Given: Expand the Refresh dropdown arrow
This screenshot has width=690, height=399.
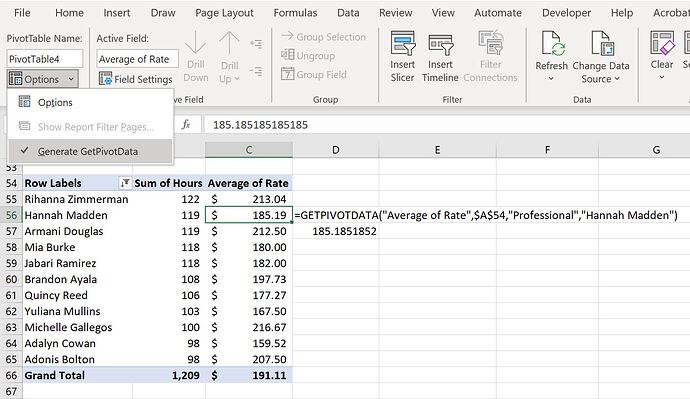Looking at the screenshot, I should 551,79.
